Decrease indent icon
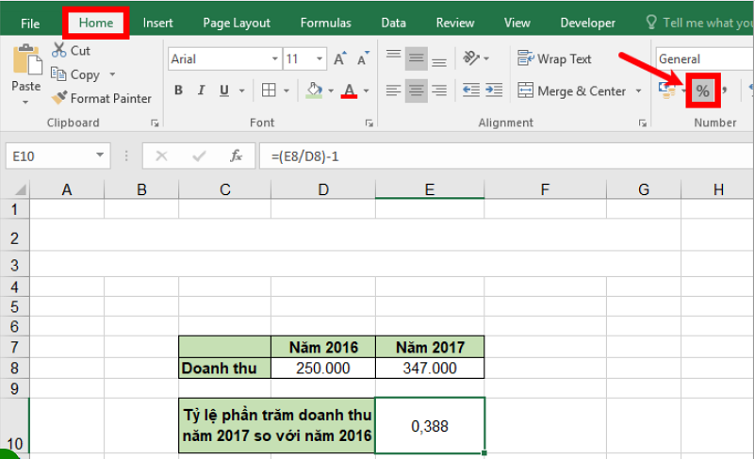 coord(471,90)
